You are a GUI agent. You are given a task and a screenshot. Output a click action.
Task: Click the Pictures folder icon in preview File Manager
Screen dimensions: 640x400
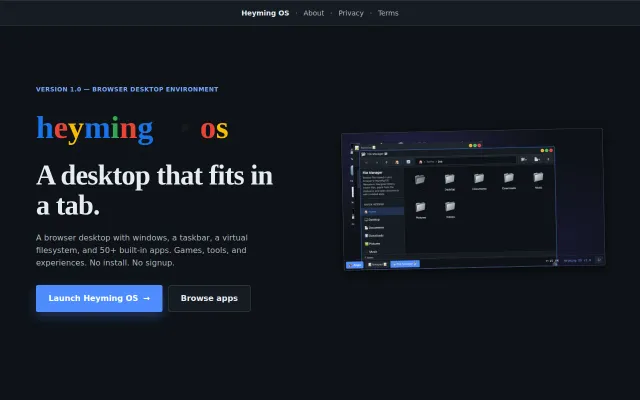coord(420,209)
